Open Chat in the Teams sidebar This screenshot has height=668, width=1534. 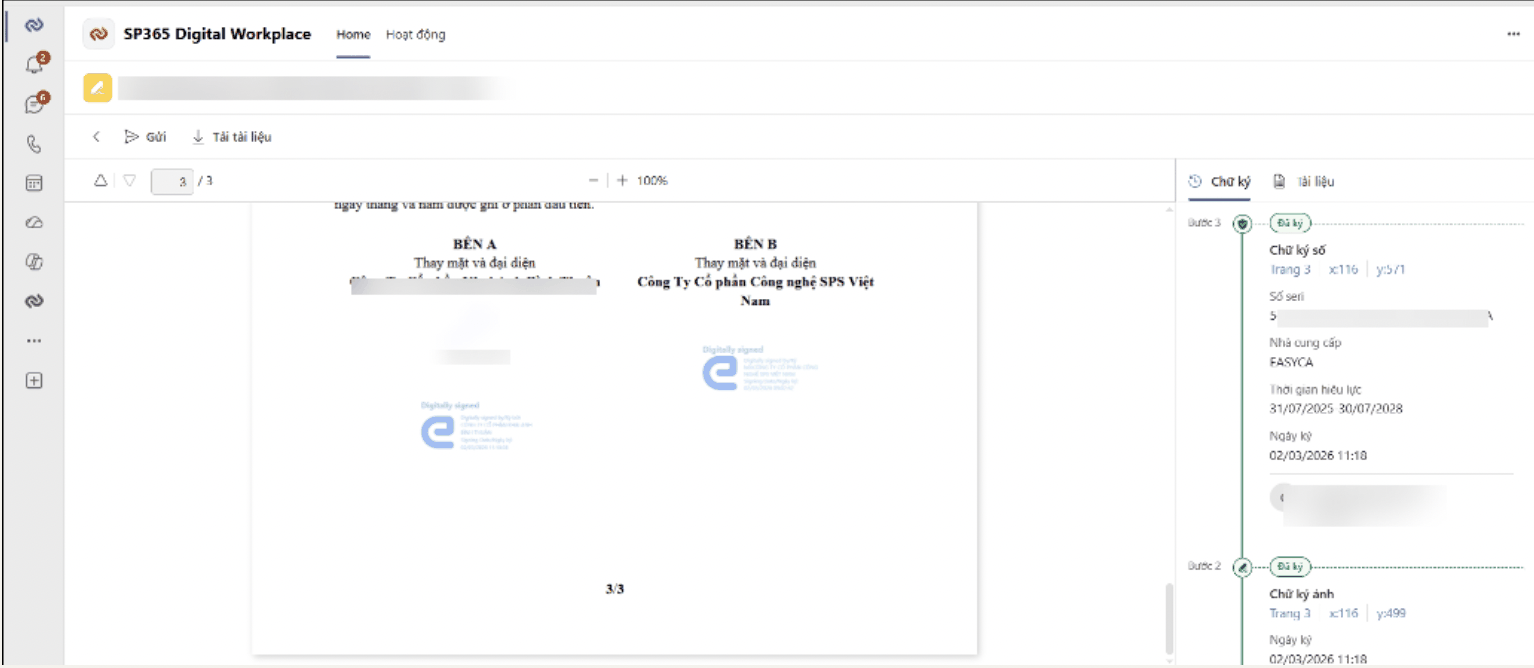[35, 104]
